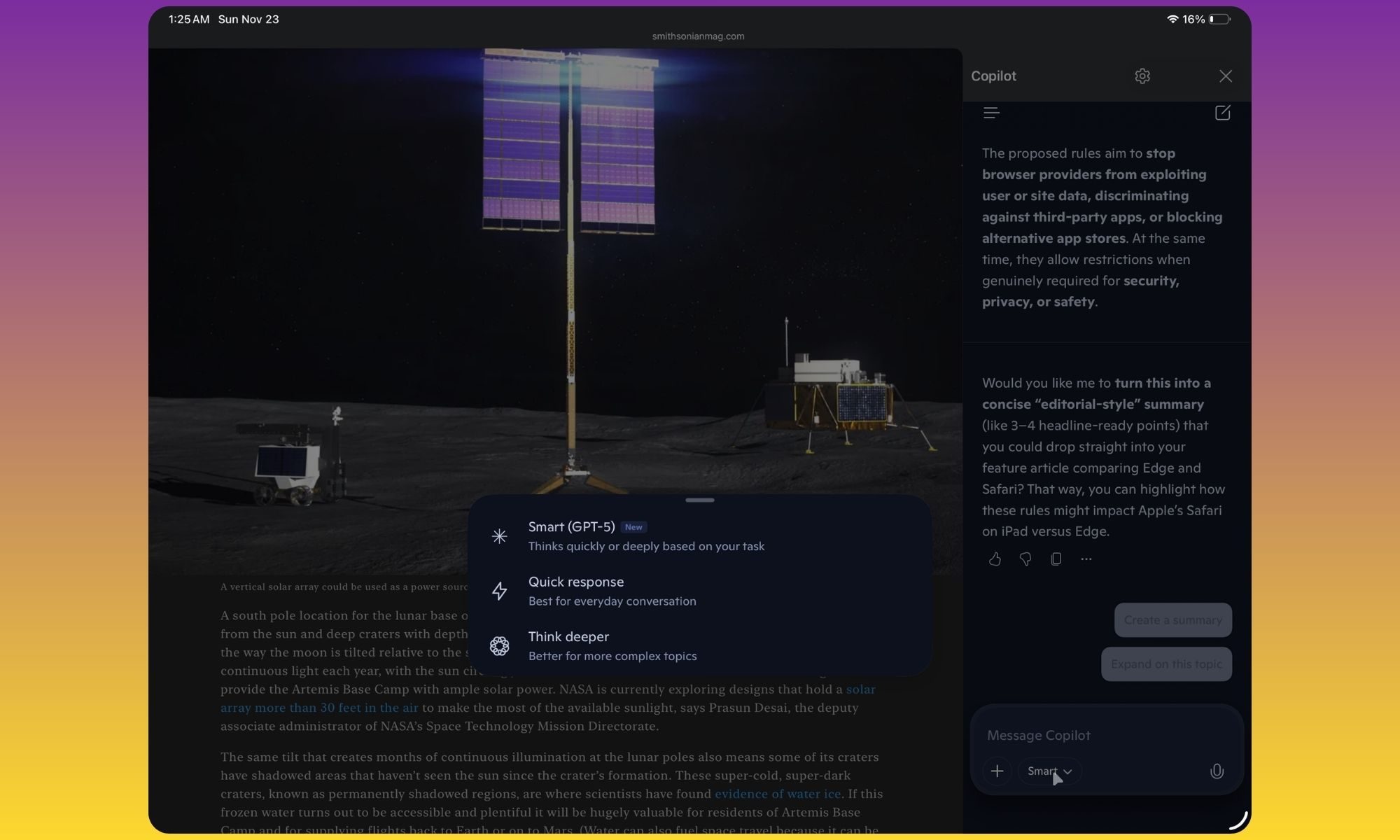This screenshot has height=840, width=1400.
Task: Click the Create a summary suggestion
Action: click(1172, 619)
